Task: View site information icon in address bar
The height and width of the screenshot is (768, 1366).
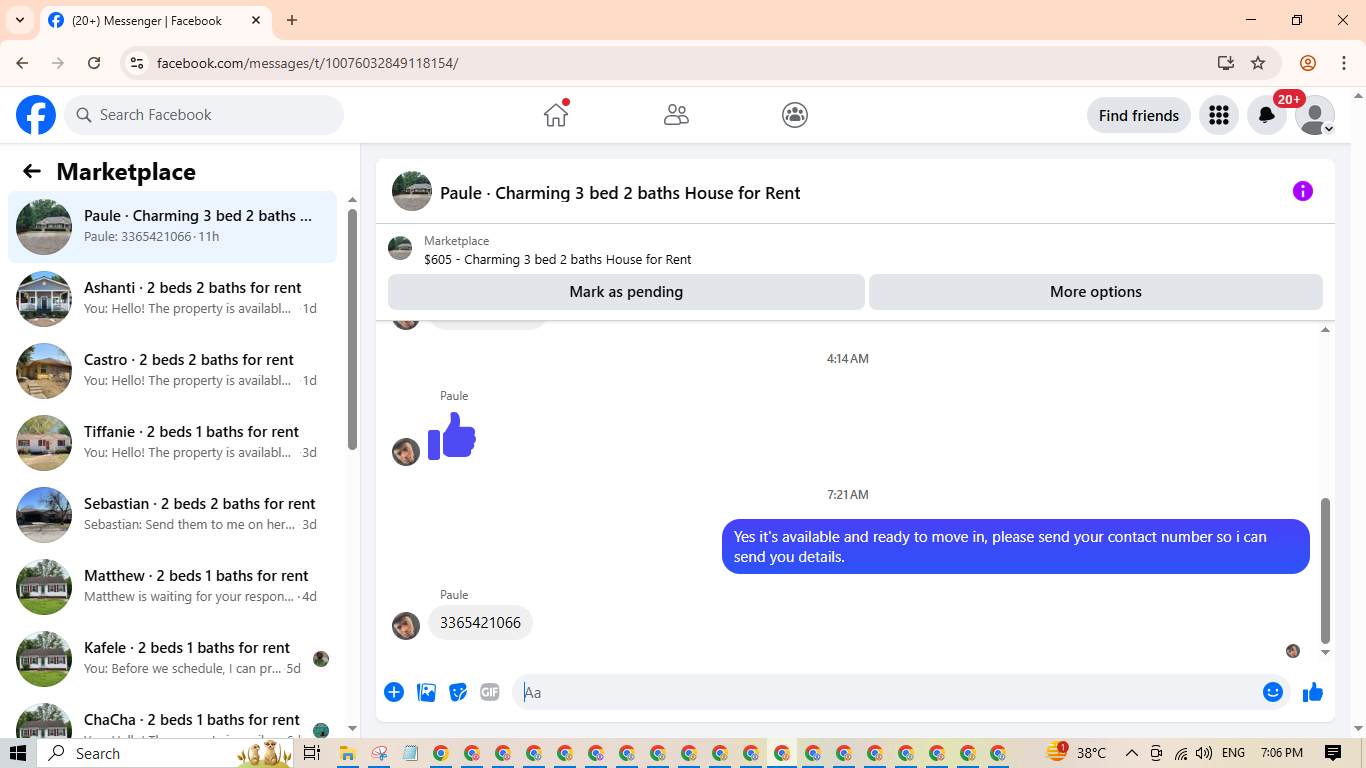Action: pos(137,63)
